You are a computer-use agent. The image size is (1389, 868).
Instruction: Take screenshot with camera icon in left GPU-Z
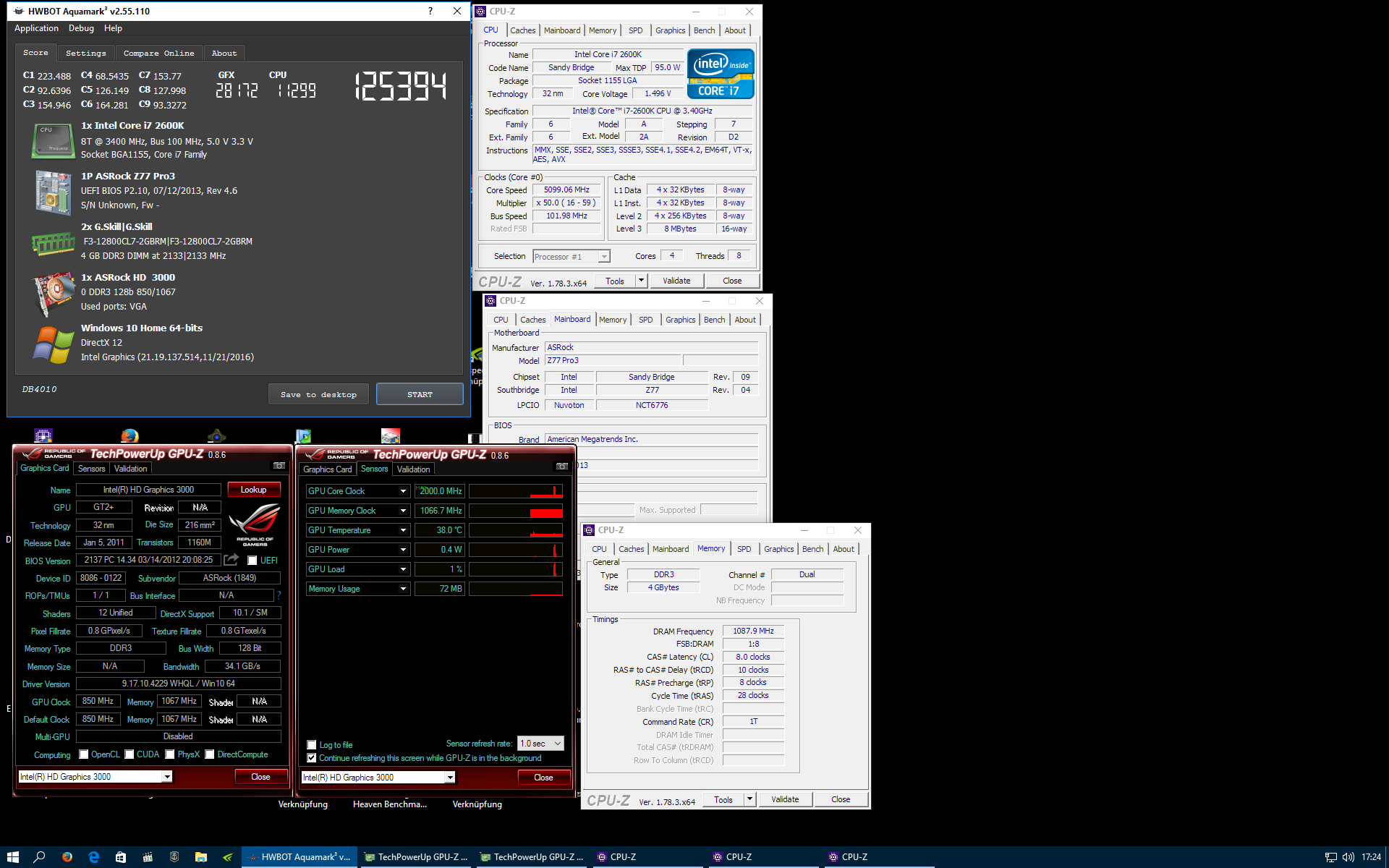[x=279, y=466]
